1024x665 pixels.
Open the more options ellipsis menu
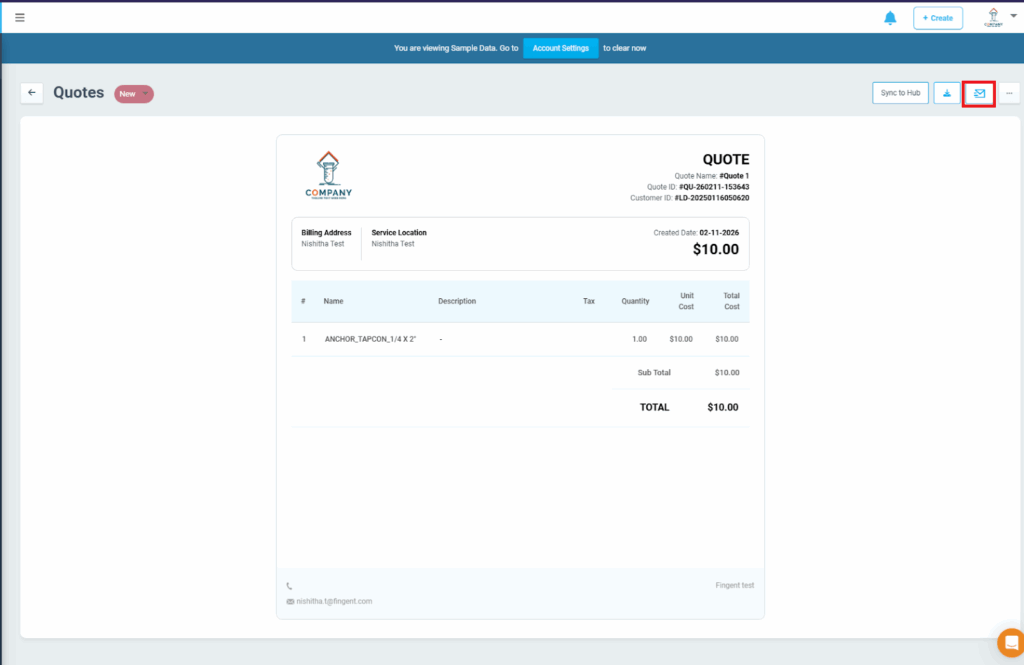click(x=1009, y=93)
